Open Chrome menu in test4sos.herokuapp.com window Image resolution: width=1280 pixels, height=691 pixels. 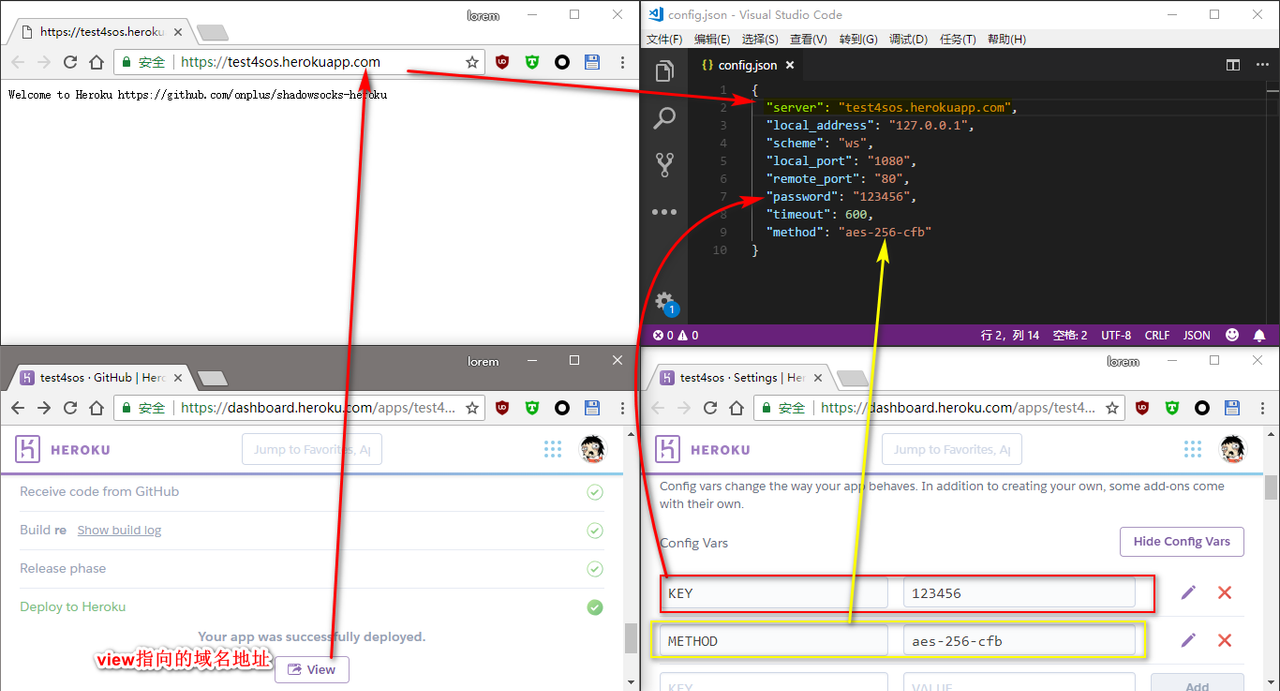point(622,62)
